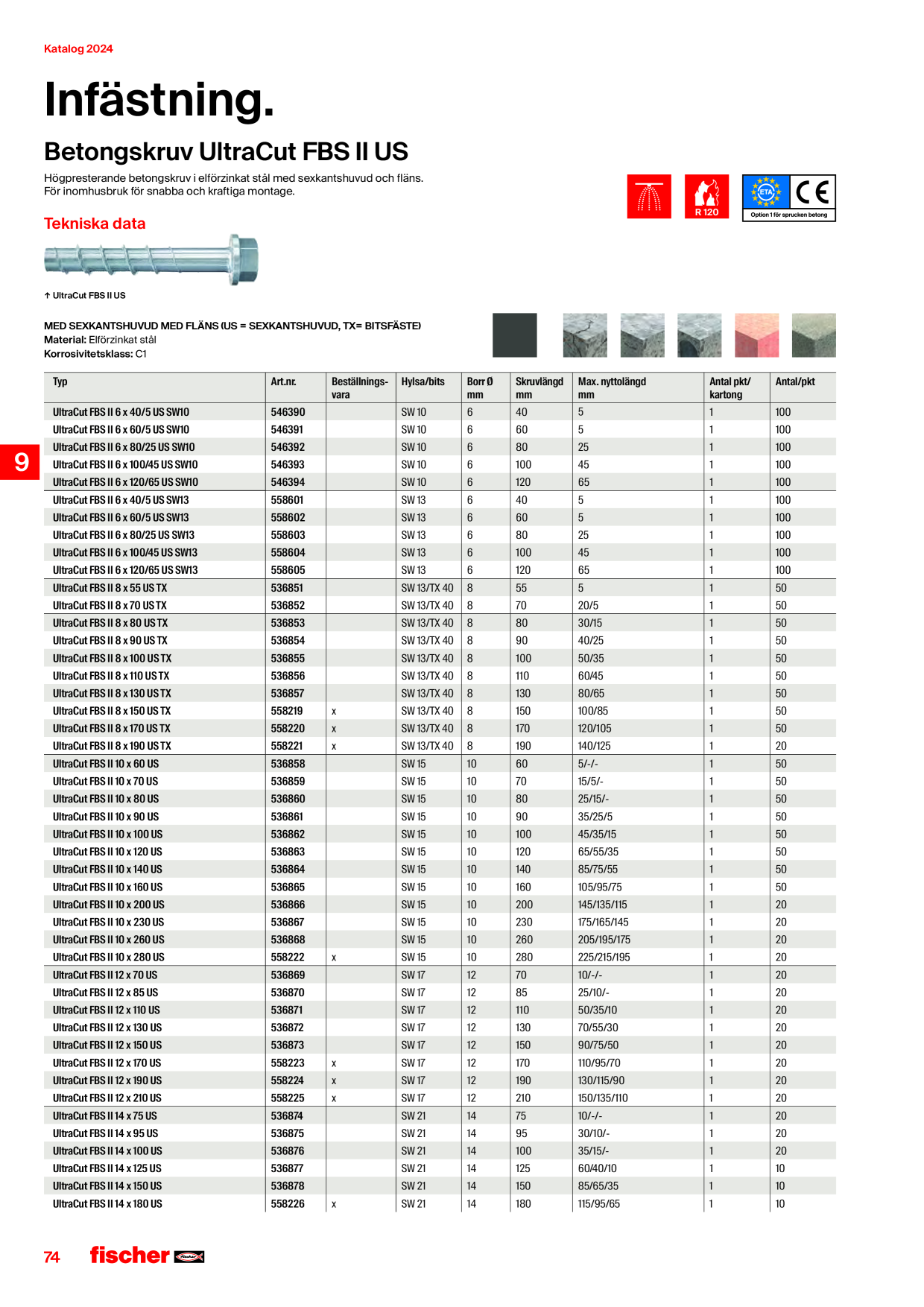Screen dimensions: 924x1307
Task: Click article number 536854
Action: coord(288,641)
